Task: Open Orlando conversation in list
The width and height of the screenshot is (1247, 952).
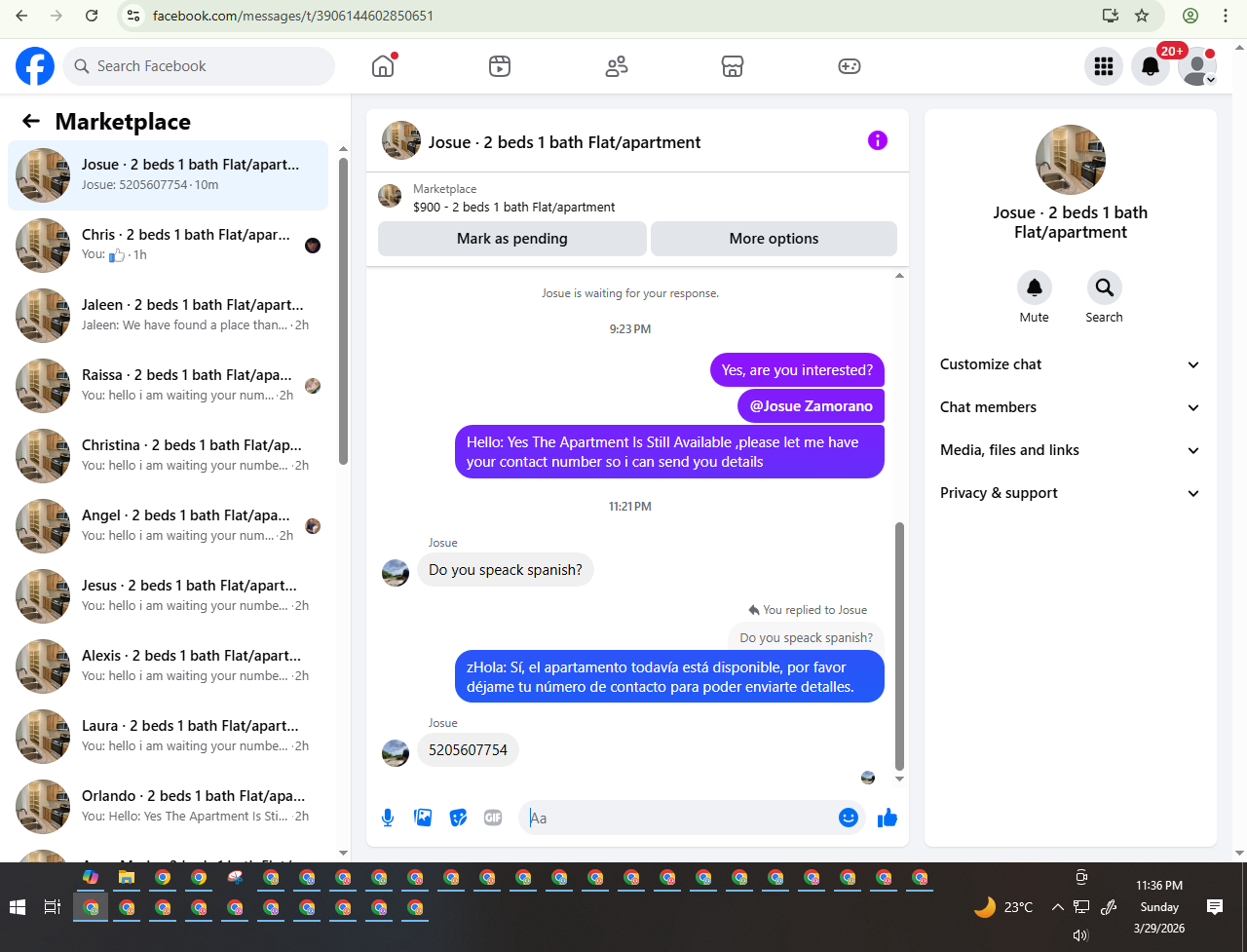Action: click(169, 806)
